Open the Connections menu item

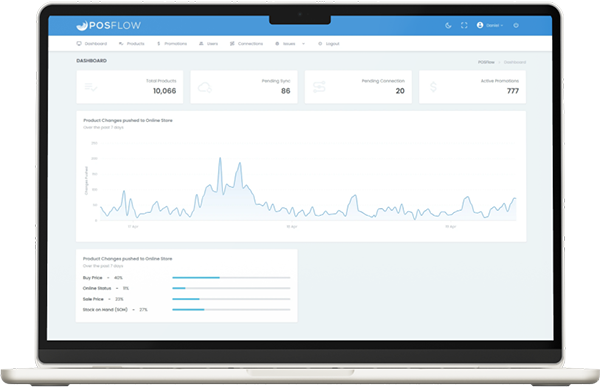(246, 44)
